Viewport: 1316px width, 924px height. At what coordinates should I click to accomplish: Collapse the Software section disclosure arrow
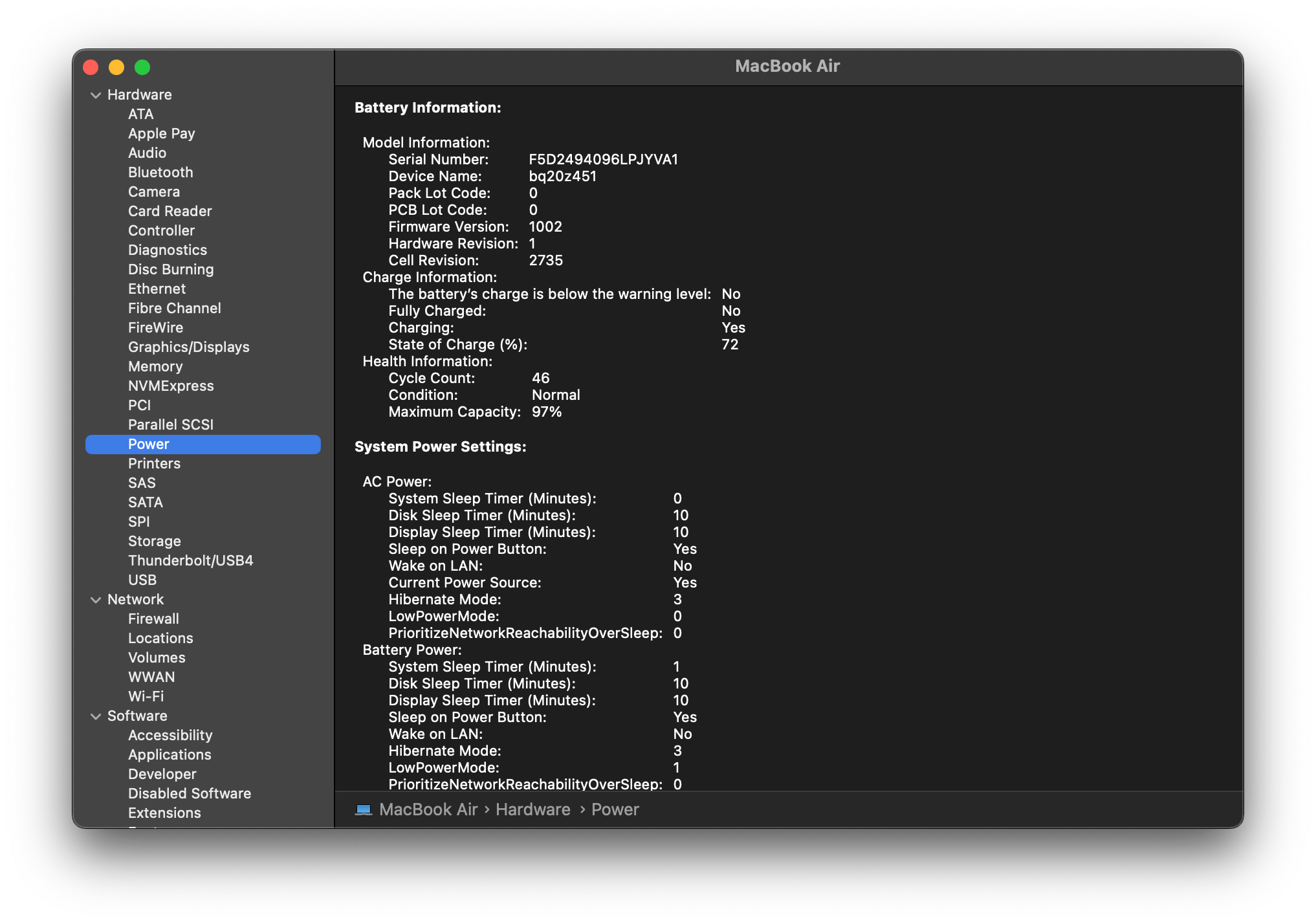click(x=96, y=716)
